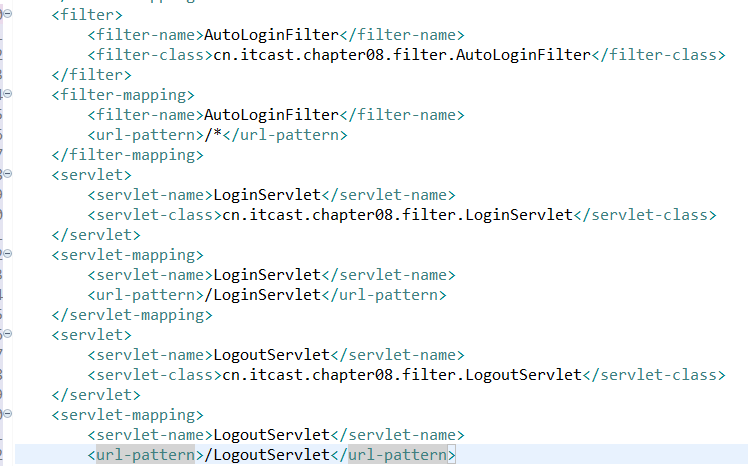Image resolution: width=748 pixels, height=466 pixels.
Task: Collapse the servlet-mapping block for /LoginServlet pattern
Action: click(8, 254)
